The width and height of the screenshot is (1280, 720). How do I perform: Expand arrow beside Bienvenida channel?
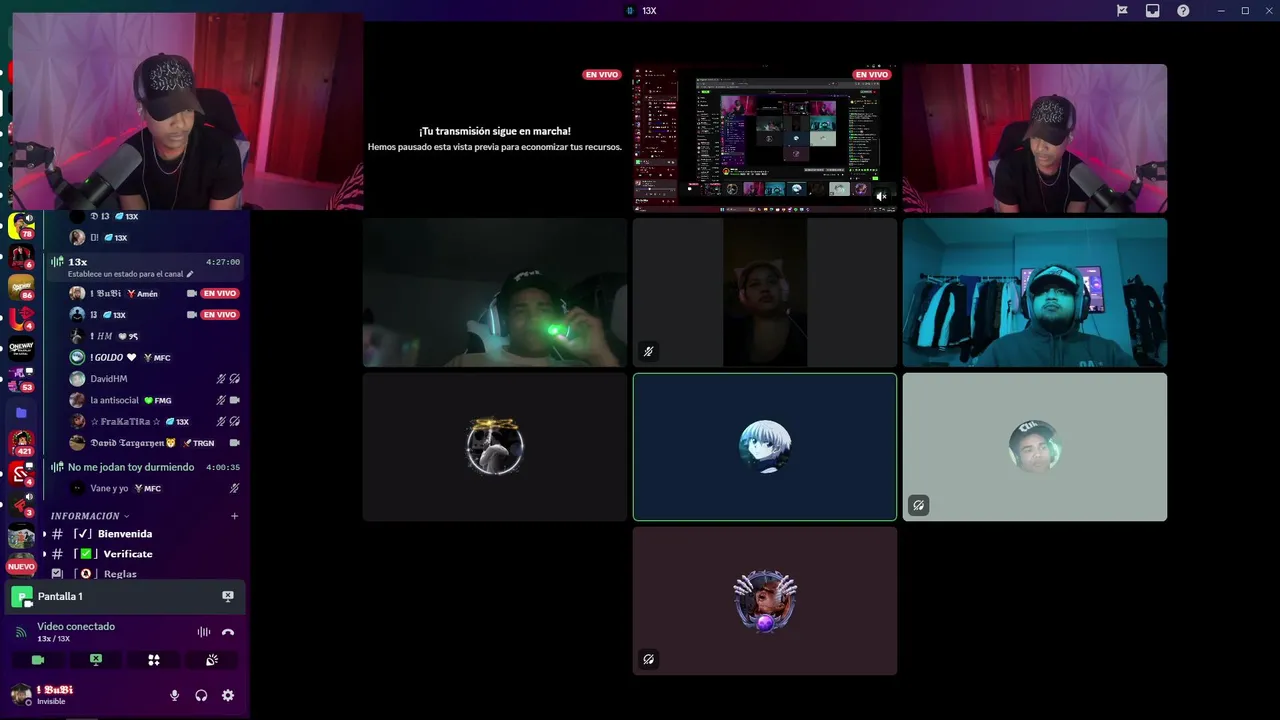point(44,534)
